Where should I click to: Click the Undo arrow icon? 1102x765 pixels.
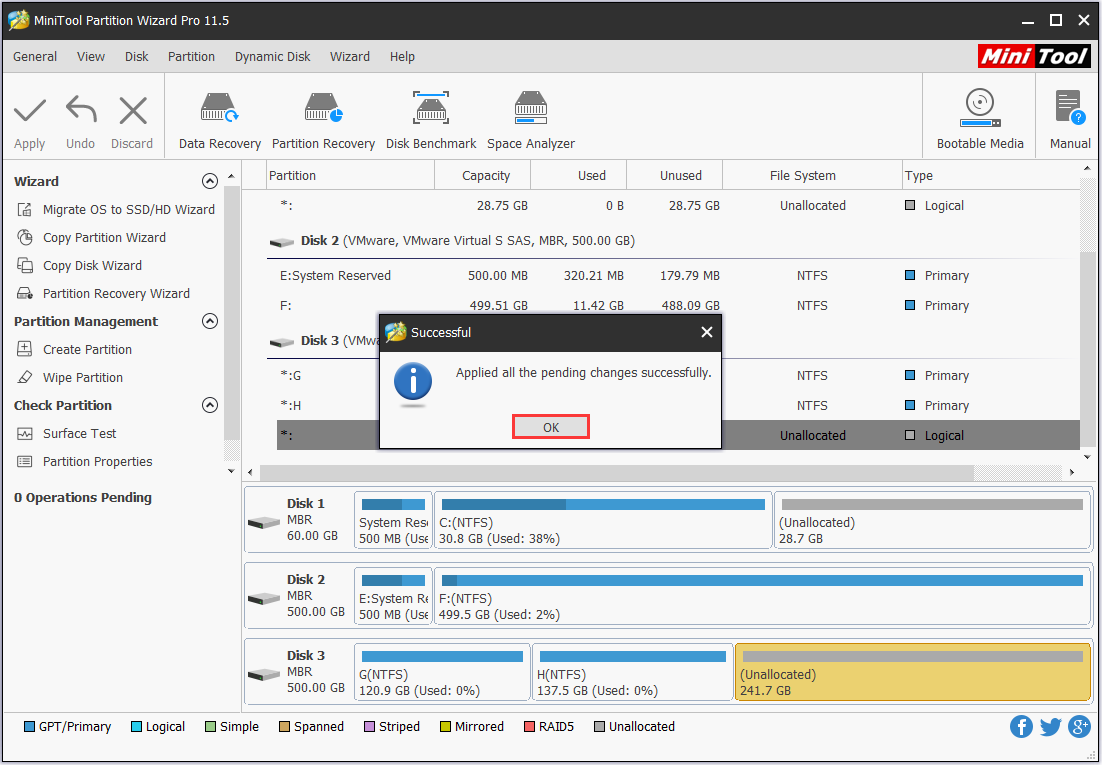point(81,111)
